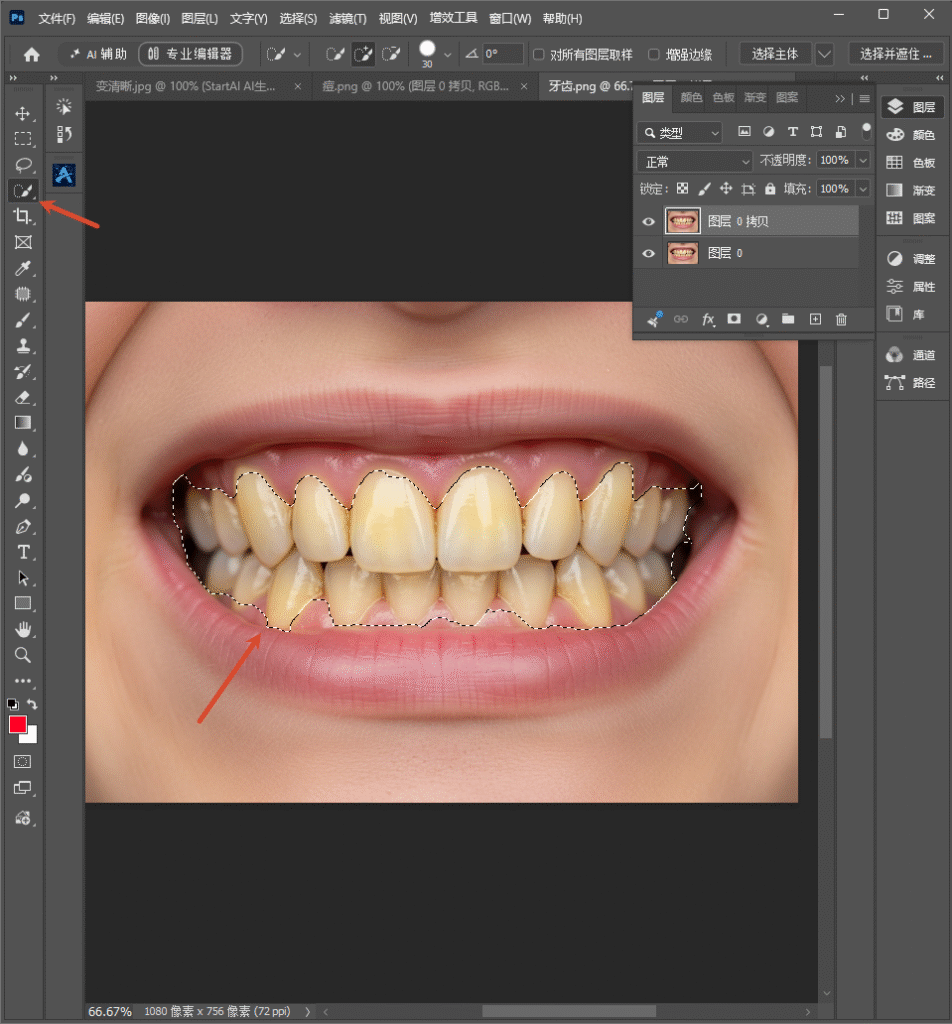This screenshot has width=952, height=1024.
Task: Expand the opacity 不透明度 slider dropdown
Action: [x=863, y=160]
